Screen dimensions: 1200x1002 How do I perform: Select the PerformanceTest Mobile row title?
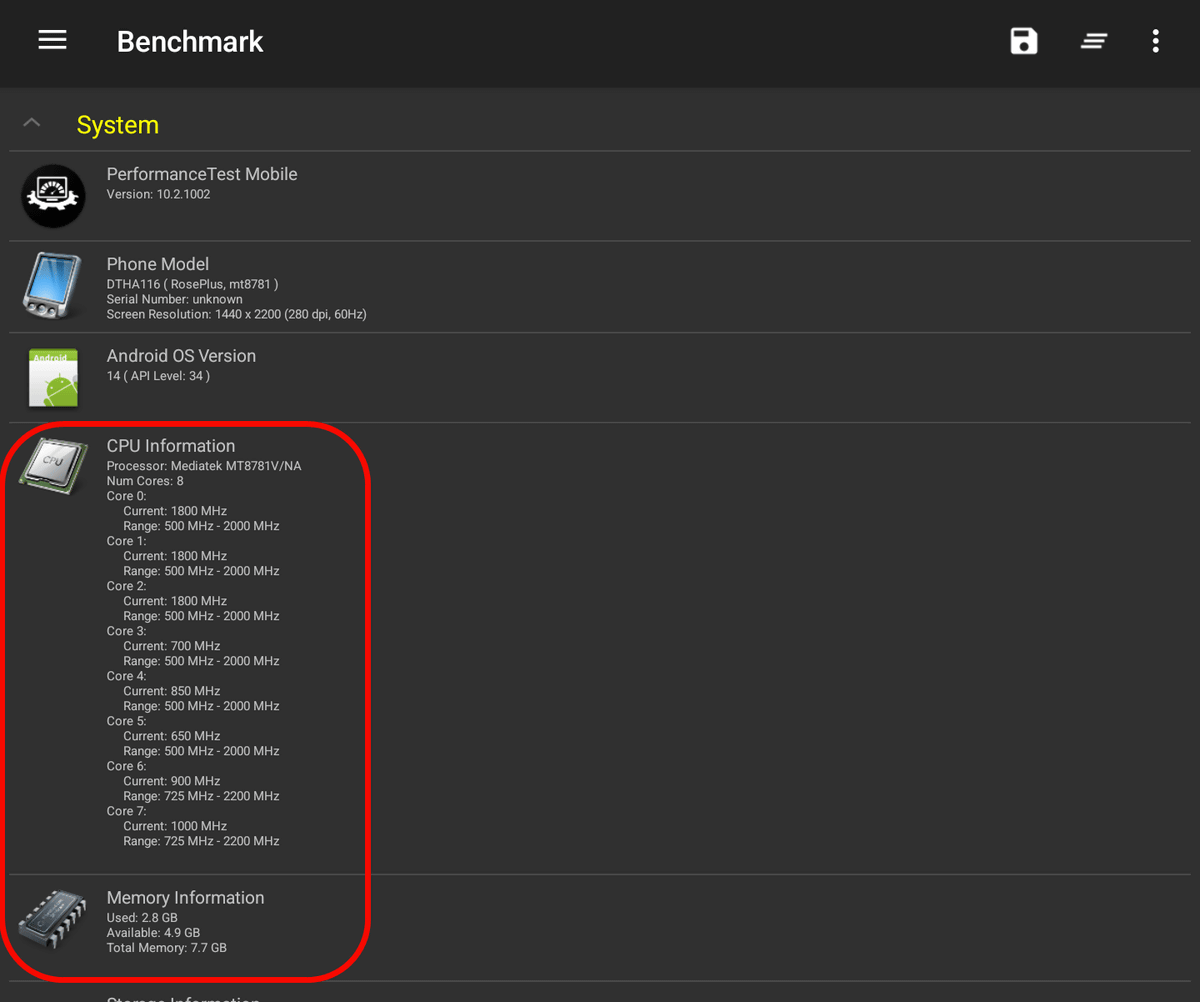(202, 174)
